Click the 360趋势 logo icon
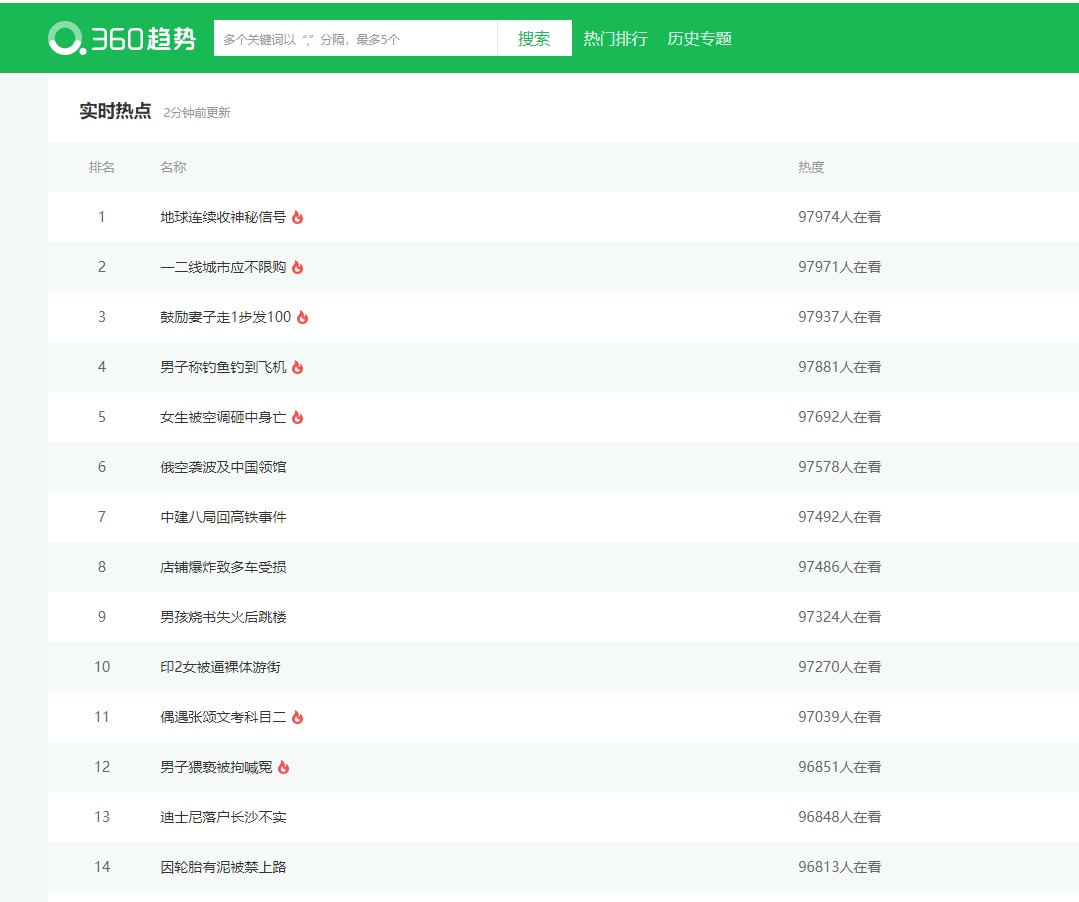The height and width of the screenshot is (902, 1079). click(x=66, y=38)
